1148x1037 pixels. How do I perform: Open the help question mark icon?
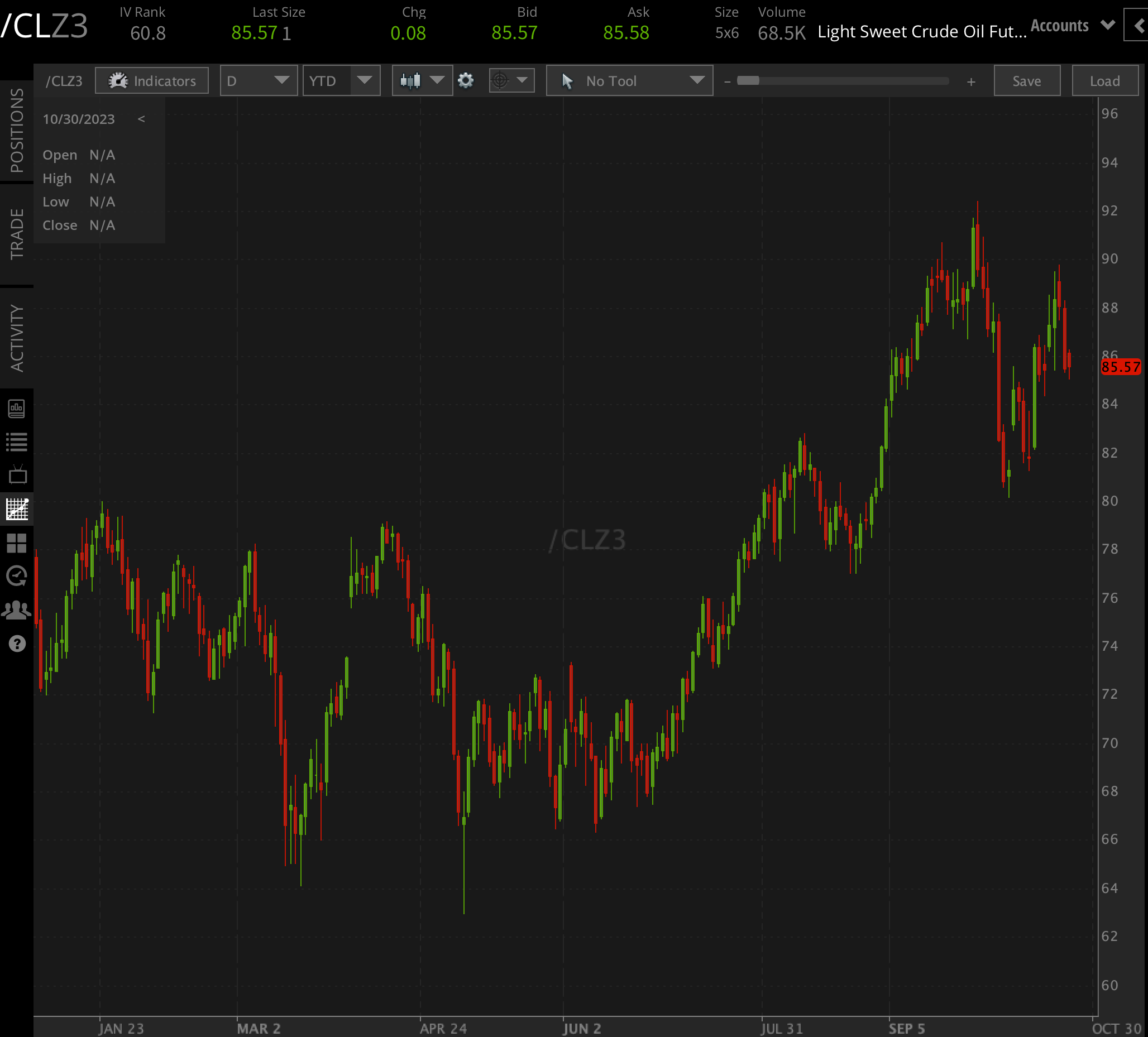point(17,644)
